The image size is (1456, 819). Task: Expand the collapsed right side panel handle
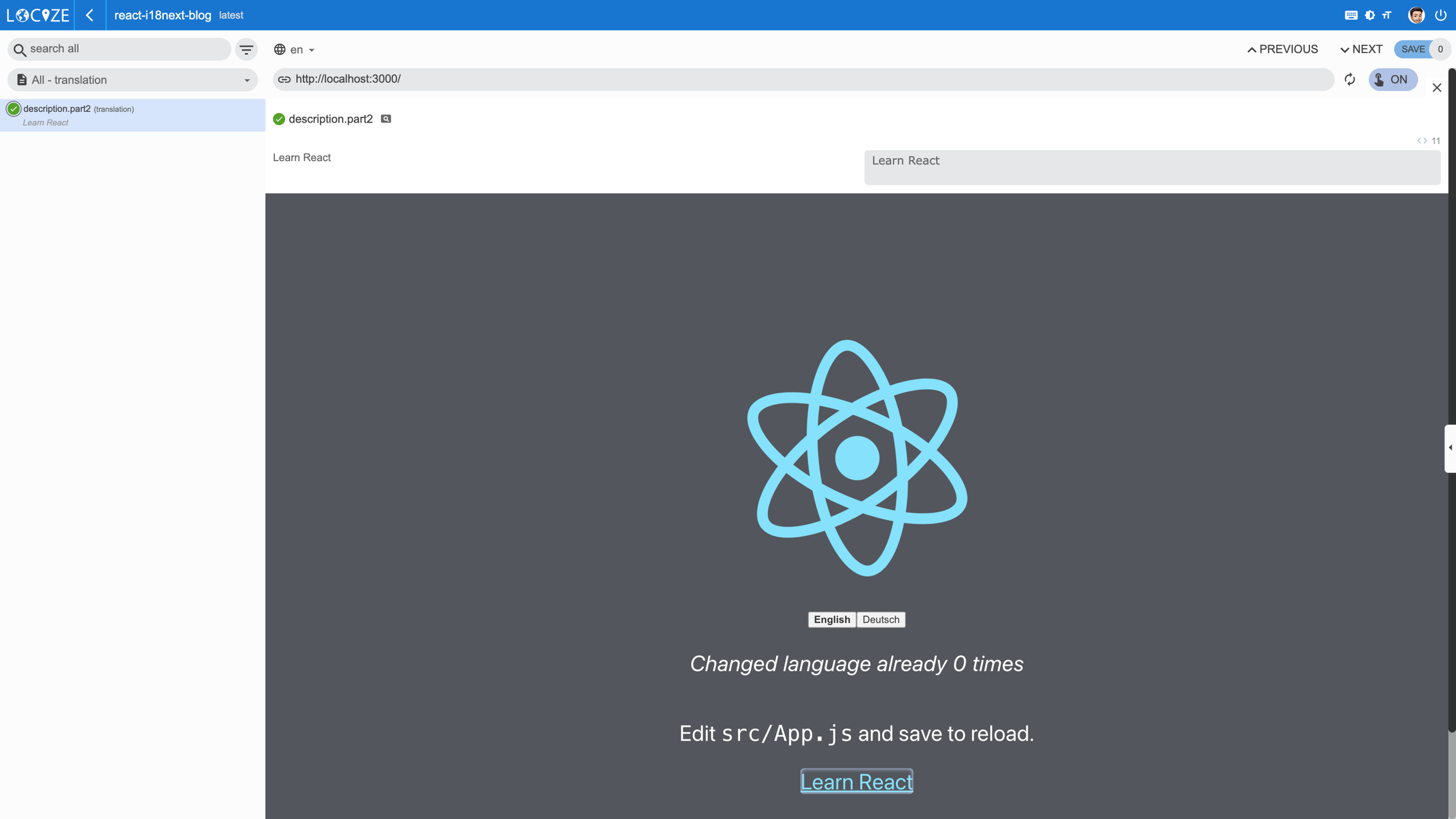click(1450, 447)
